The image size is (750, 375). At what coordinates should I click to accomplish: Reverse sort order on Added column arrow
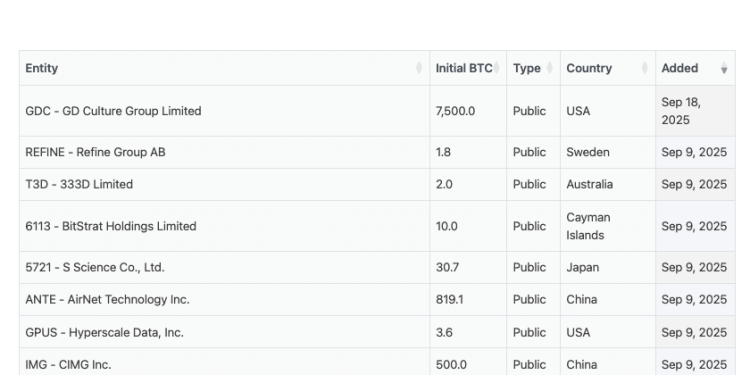tap(724, 68)
